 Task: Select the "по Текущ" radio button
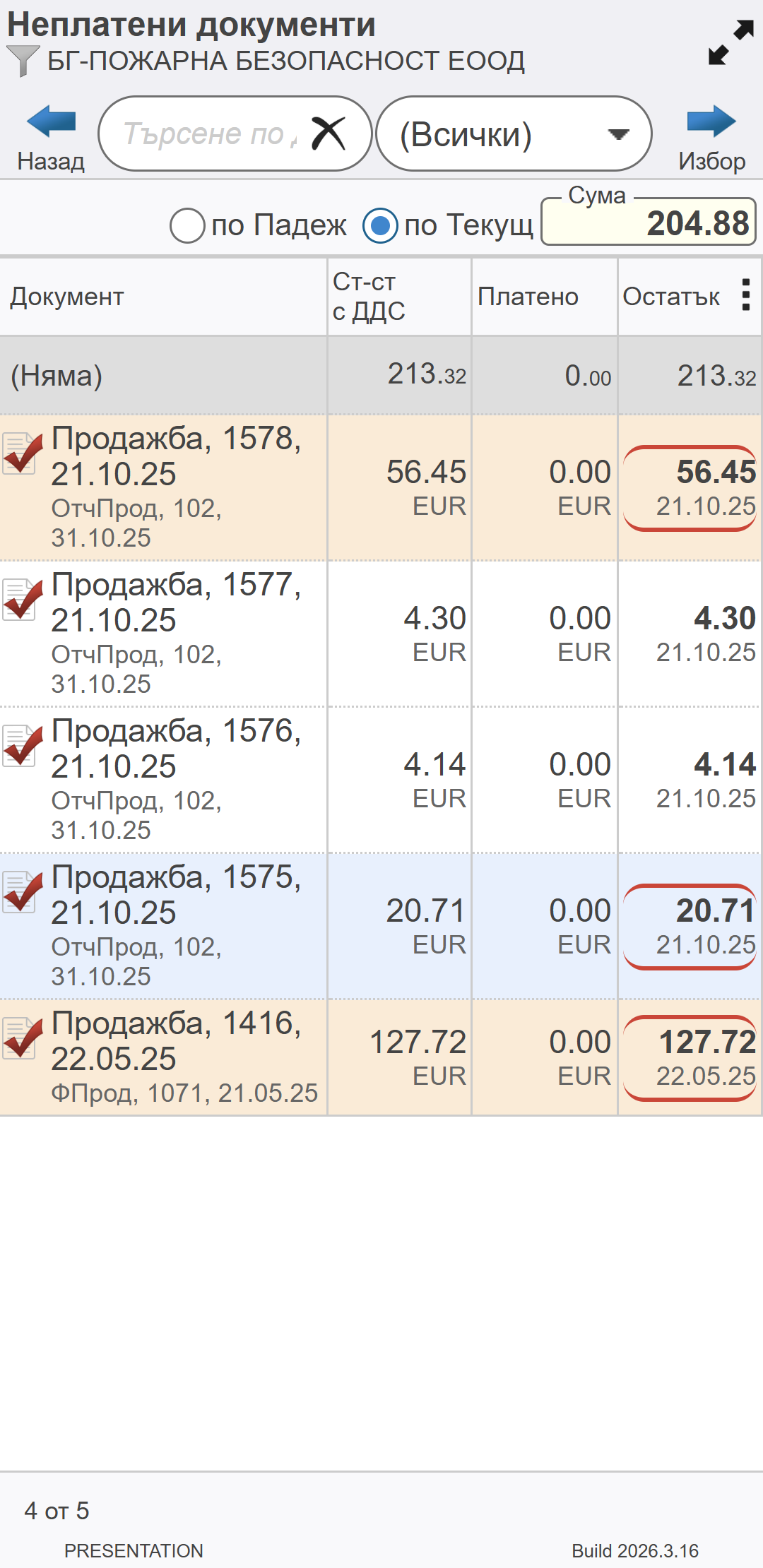[x=380, y=226]
